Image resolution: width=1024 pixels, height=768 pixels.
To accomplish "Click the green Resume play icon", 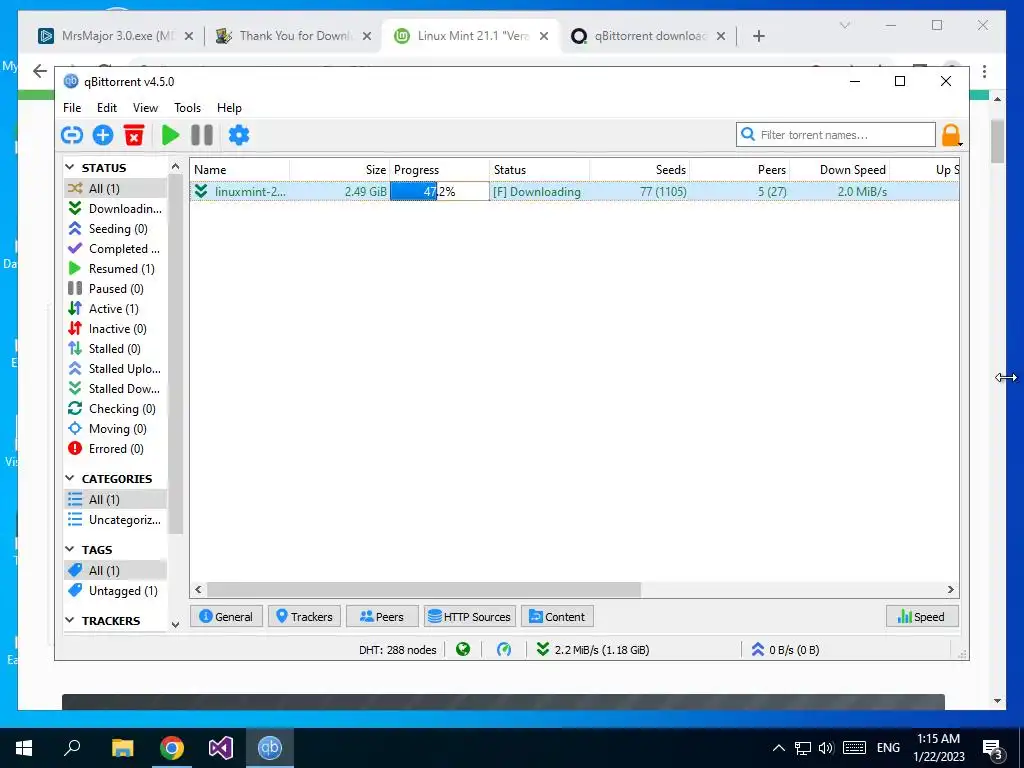I will [x=170, y=135].
